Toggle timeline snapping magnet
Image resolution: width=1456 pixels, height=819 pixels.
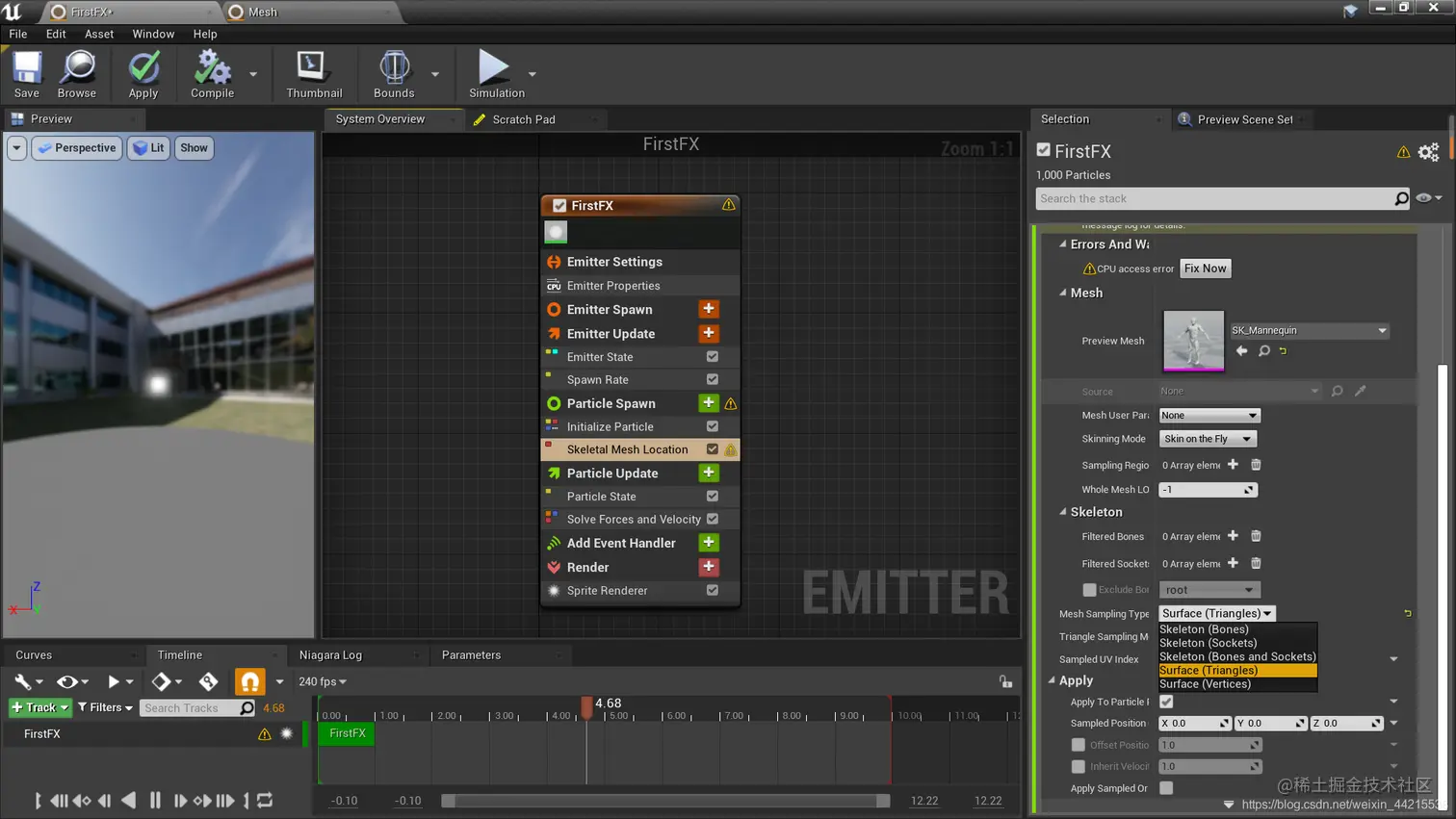click(249, 681)
